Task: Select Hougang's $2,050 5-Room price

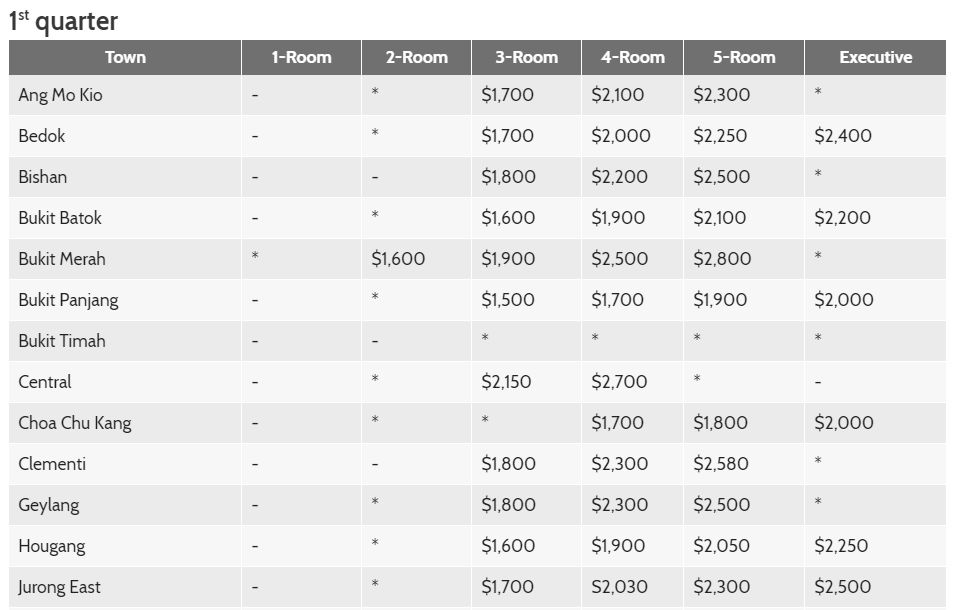Action: coord(721,546)
